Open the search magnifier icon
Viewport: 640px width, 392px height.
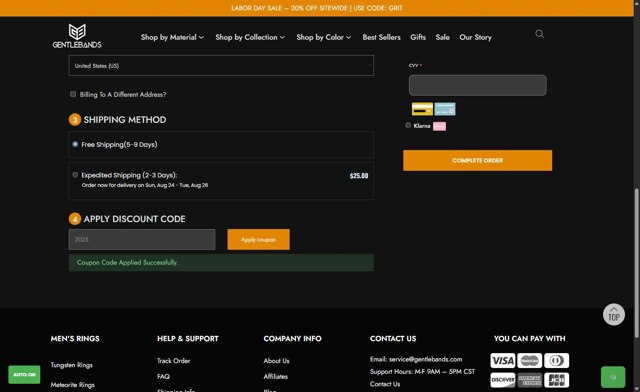539,34
